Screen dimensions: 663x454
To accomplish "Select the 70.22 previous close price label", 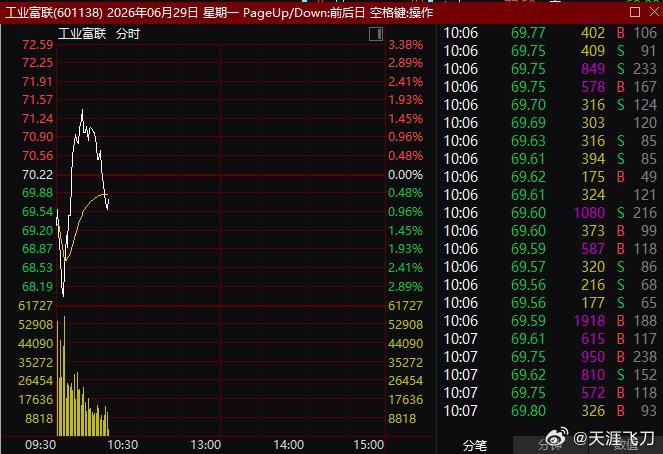I will (x=38, y=175).
